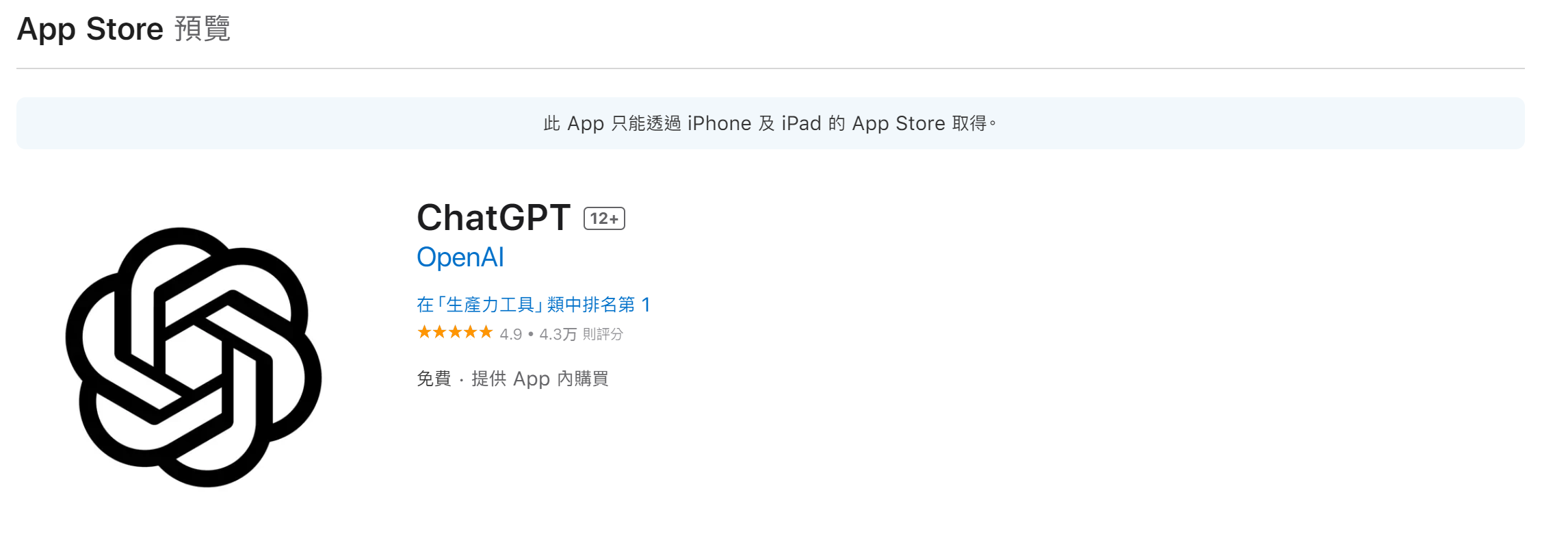Open the OpenAI developer link
Image resolution: width=1568 pixels, height=545 pixels.
(x=460, y=257)
